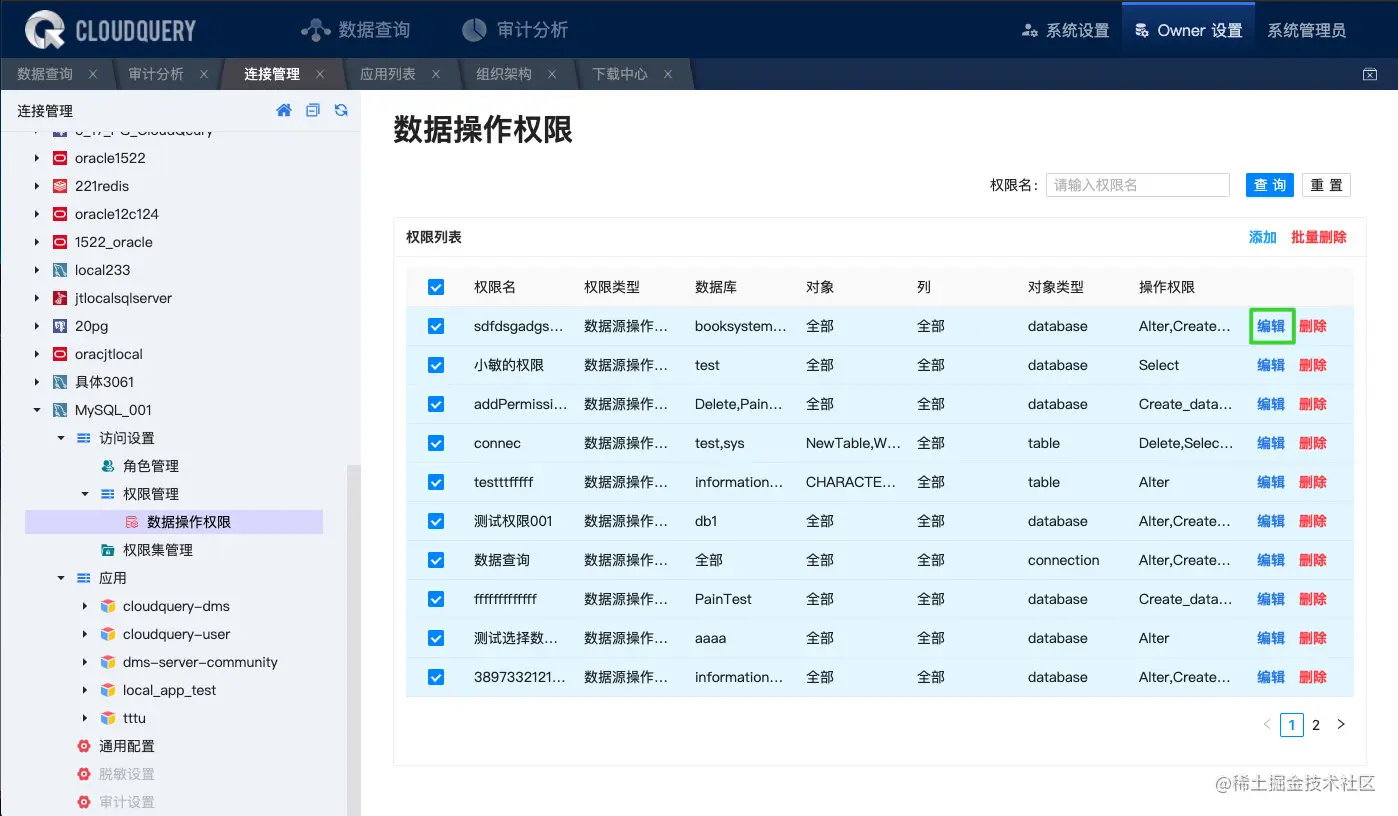
Task: Select 数据操作权限 tree item
Action: 189,522
